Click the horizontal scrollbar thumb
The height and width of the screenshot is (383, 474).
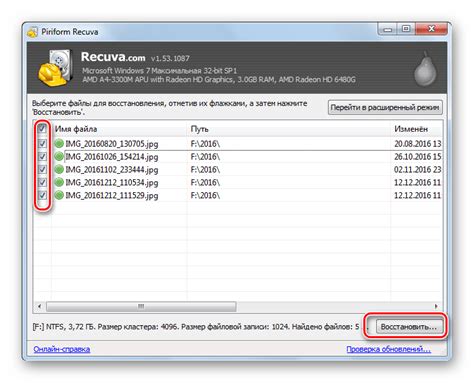(141, 306)
